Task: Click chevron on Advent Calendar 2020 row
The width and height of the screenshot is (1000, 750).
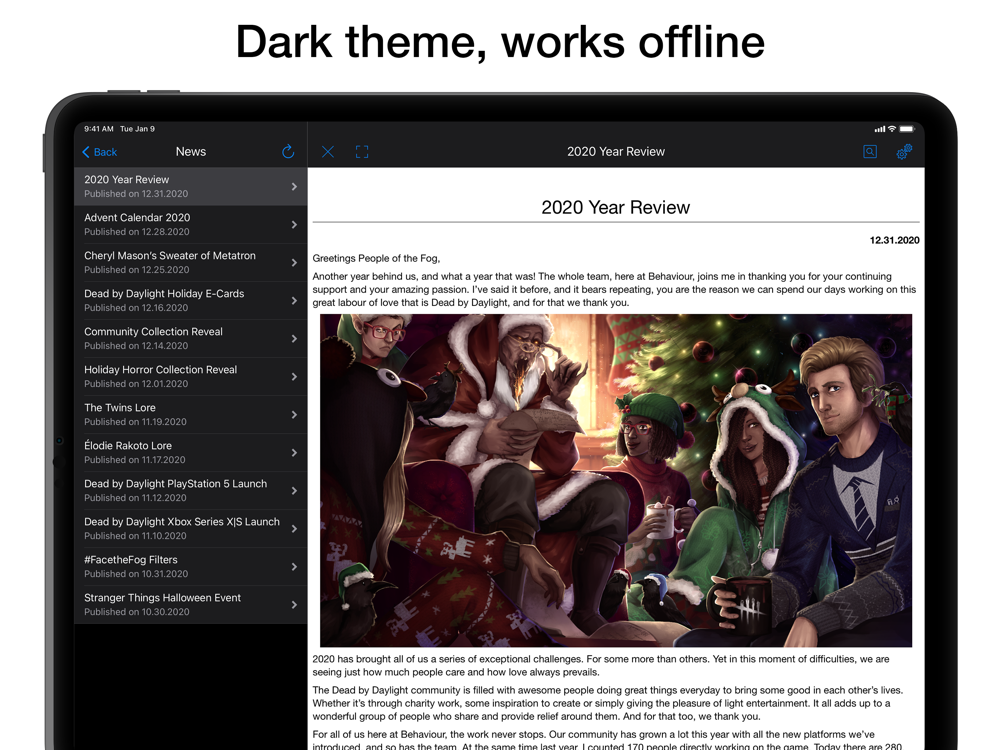Action: (294, 224)
